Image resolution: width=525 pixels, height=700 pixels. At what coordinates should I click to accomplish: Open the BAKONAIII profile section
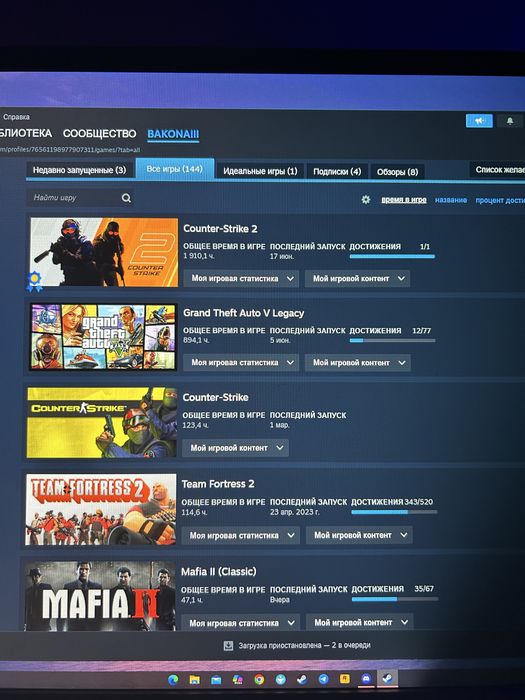pos(173,134)
